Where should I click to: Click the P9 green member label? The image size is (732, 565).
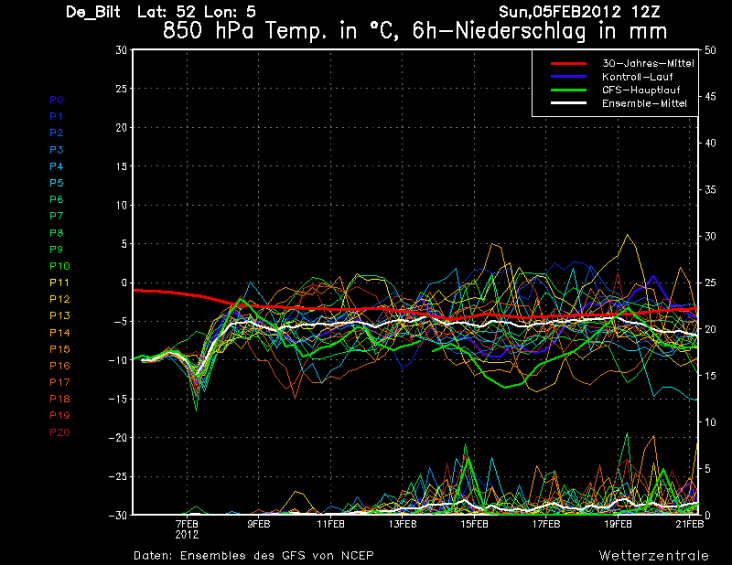click(x=56, y=250)
